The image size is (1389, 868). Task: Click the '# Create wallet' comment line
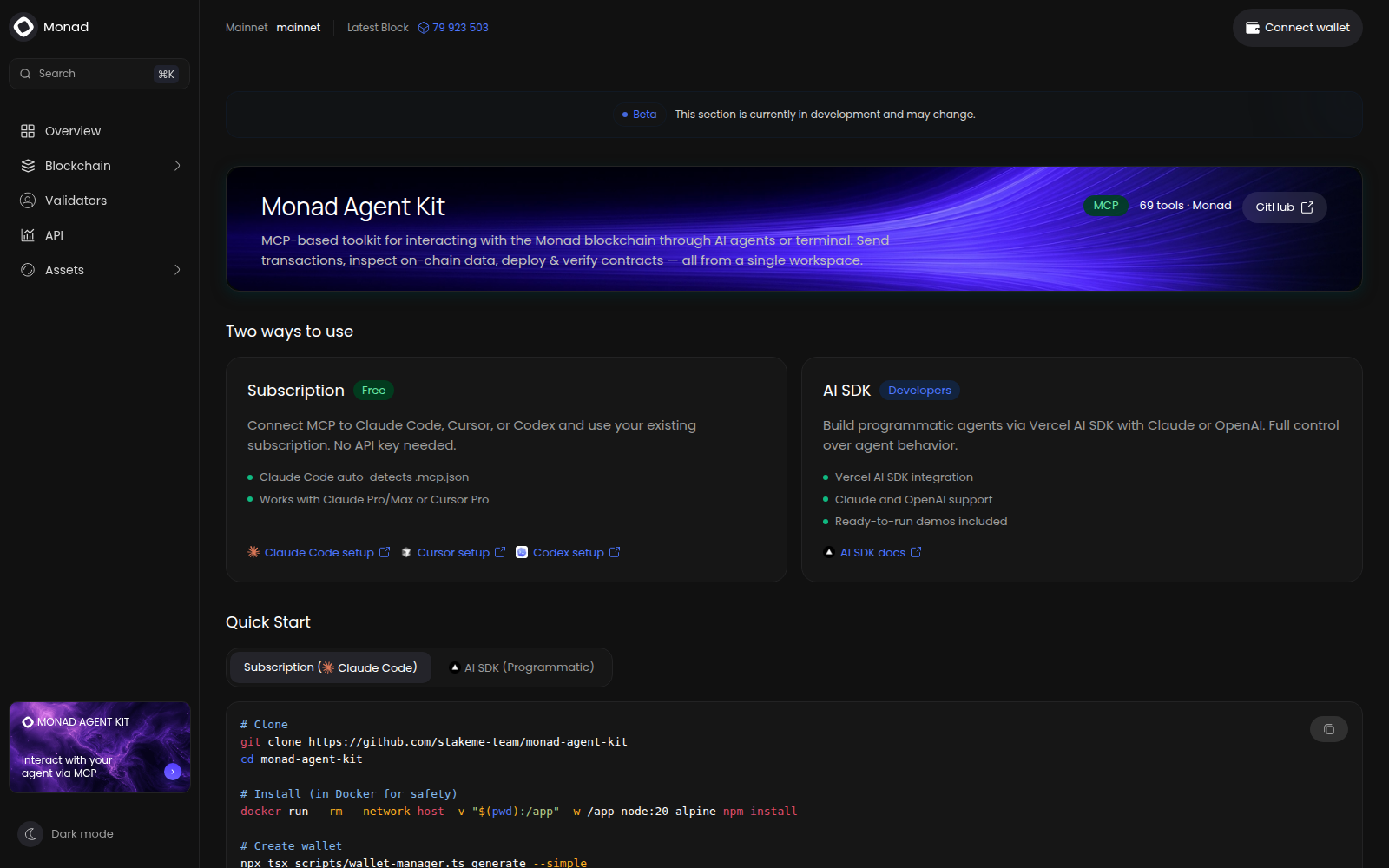pyautogui.click(x=291, y=846)
